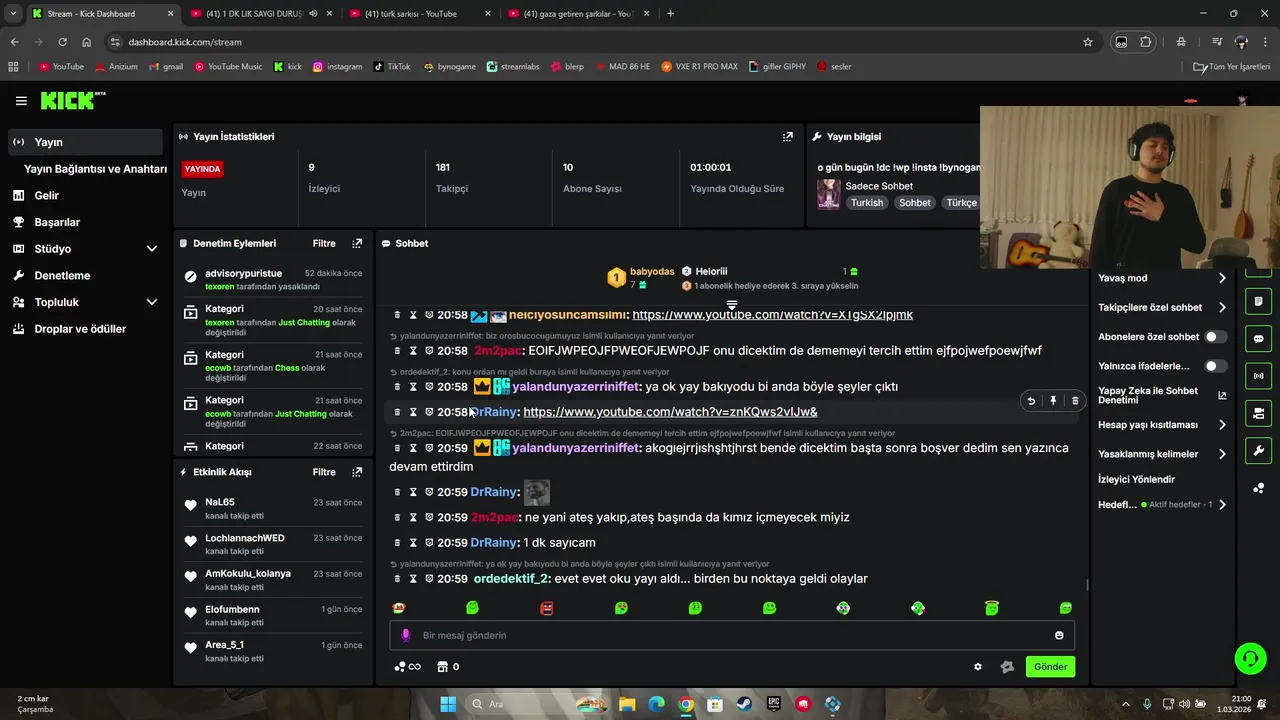
Task: Open the blerp bookmark
Action: coord(566,66)
